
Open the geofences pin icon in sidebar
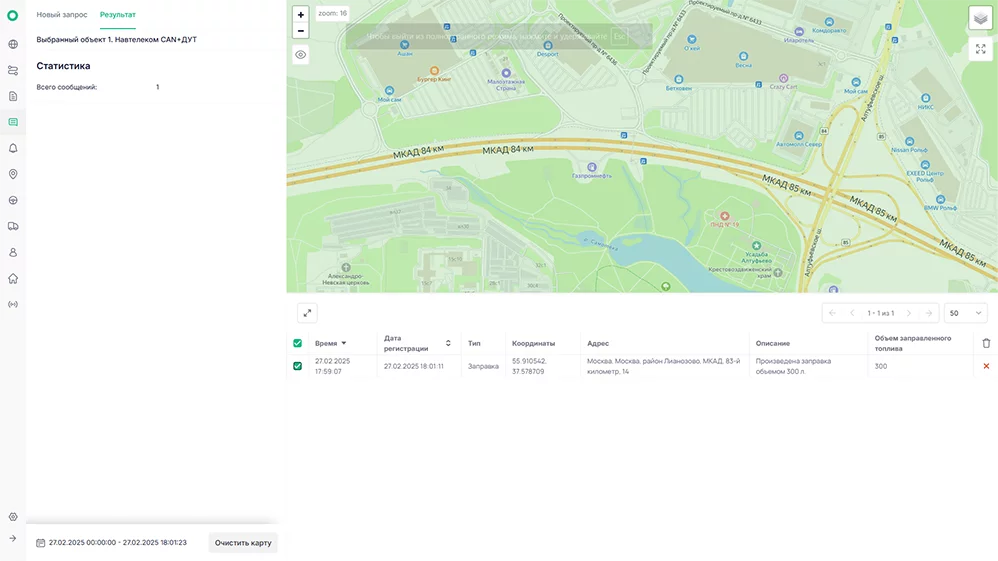click(x=13, y=174)
